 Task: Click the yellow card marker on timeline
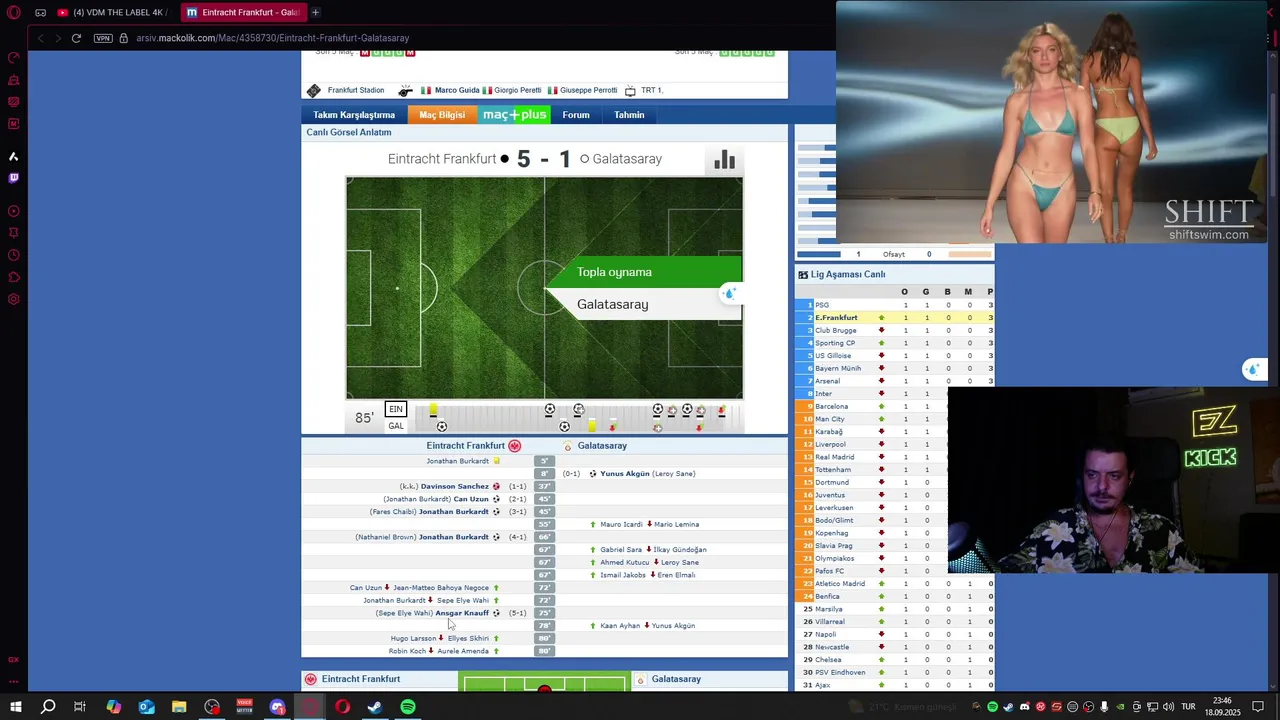point(433,410)
